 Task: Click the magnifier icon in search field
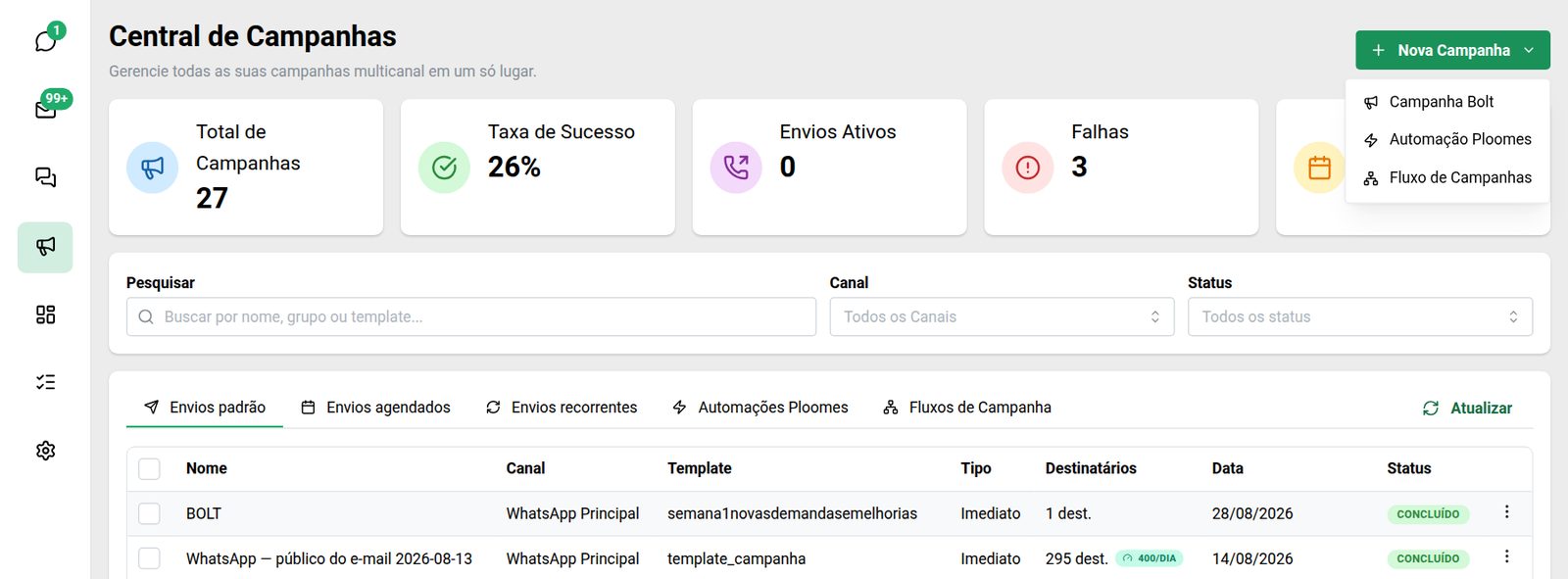(x=146, y=317)
